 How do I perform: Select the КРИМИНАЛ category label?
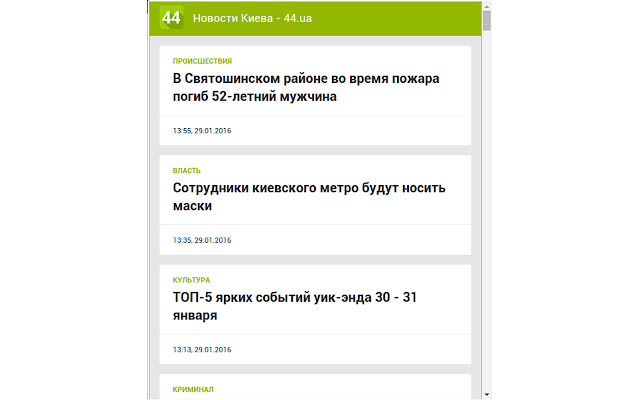[x=193, y=389]
